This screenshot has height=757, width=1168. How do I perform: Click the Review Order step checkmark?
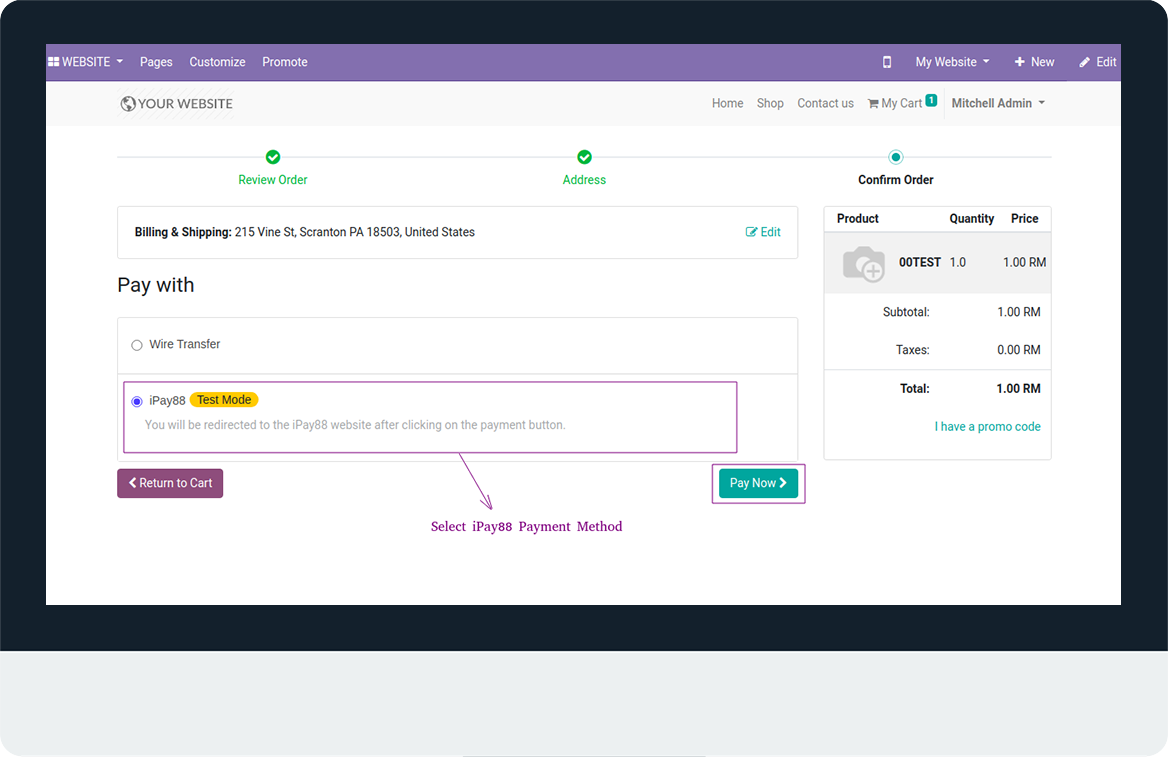(273, 157)
